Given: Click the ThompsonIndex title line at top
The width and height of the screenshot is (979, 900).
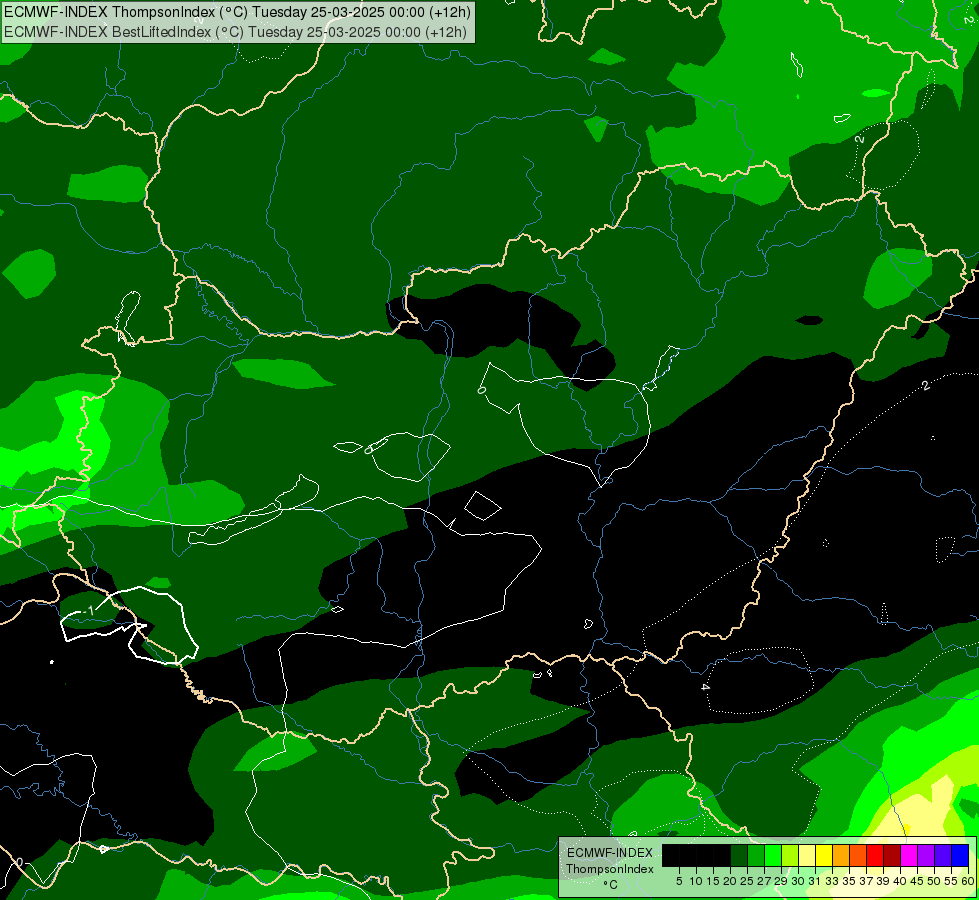Looking at the screenshot, I should tap(237, 12).
